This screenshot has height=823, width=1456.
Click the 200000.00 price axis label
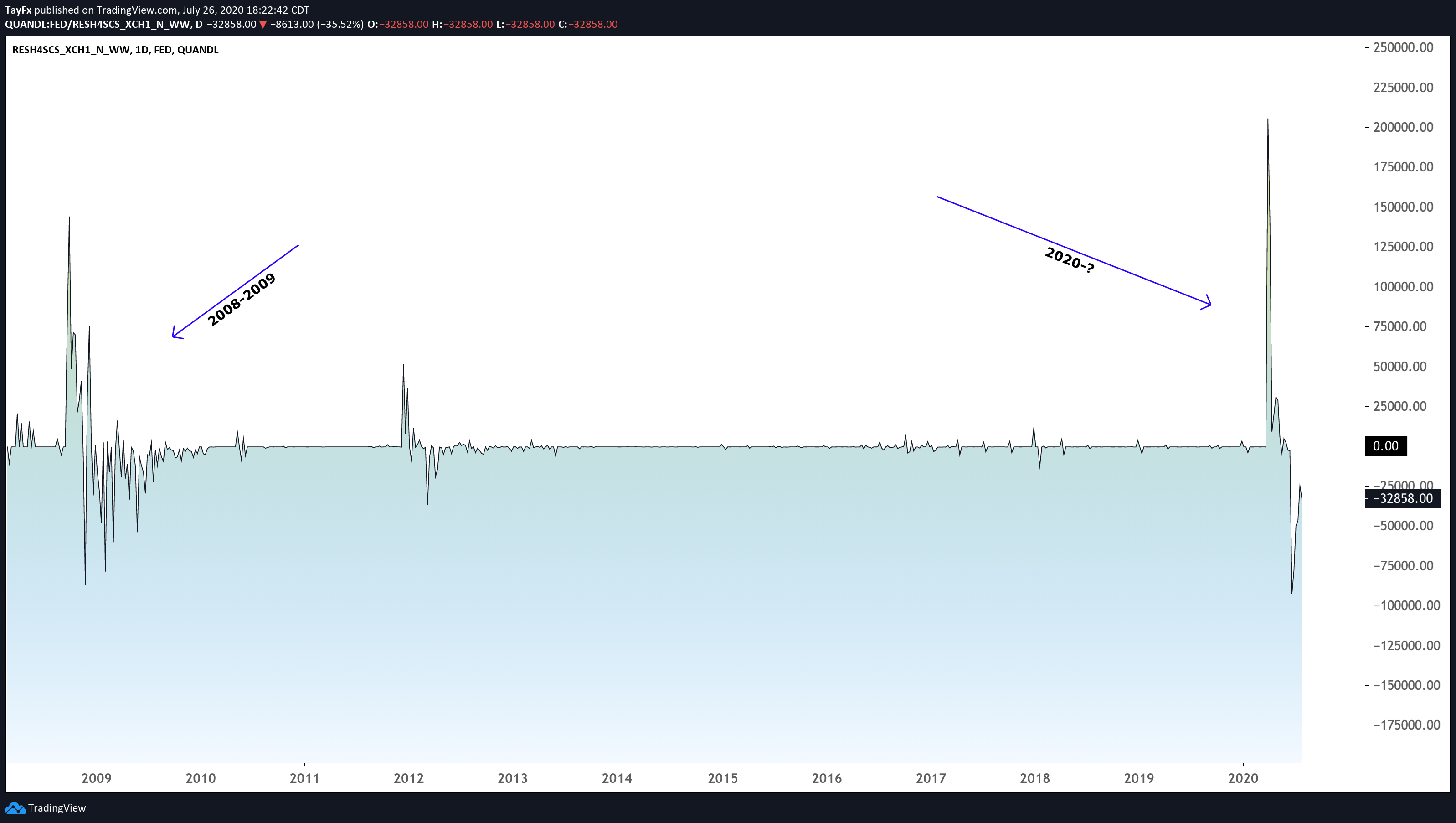(1404, 127)
